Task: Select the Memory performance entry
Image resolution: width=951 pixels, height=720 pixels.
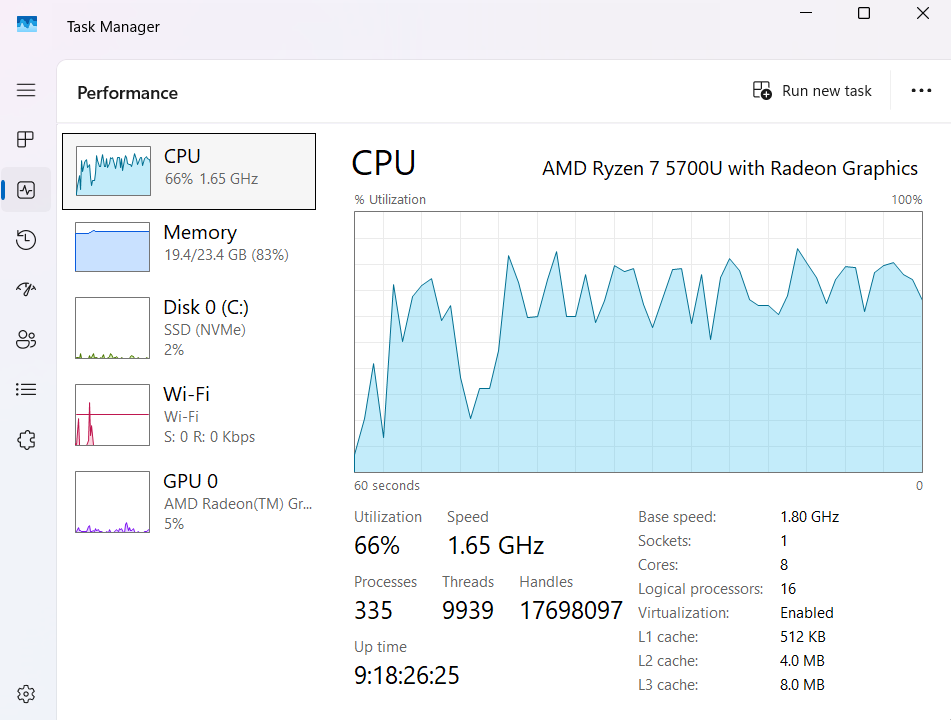Action: coord(189,246)
